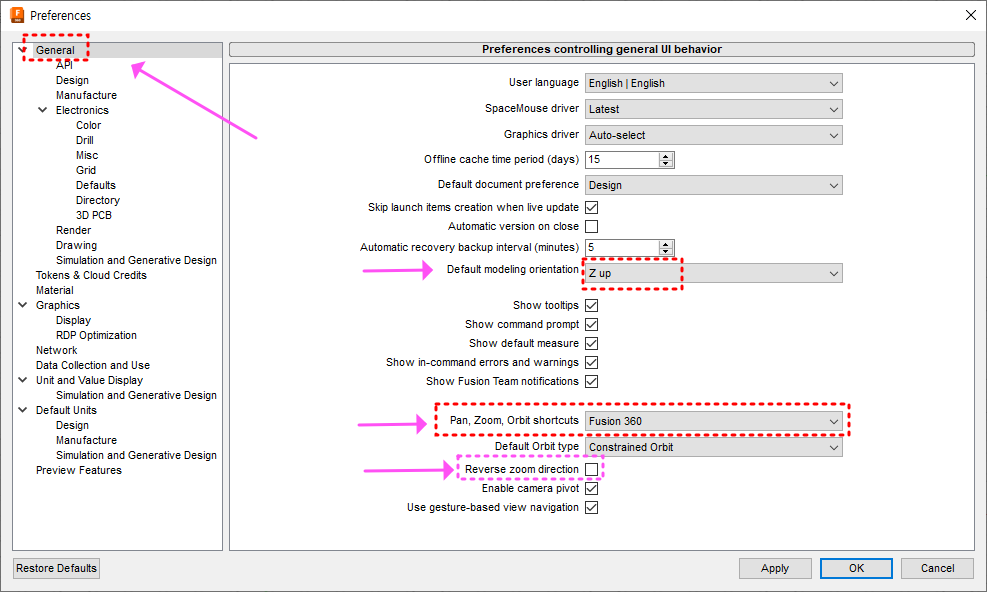Select Simulation and Generative Design under General
987x592 pixels.
pyautogui.click(x=136, y=260)
